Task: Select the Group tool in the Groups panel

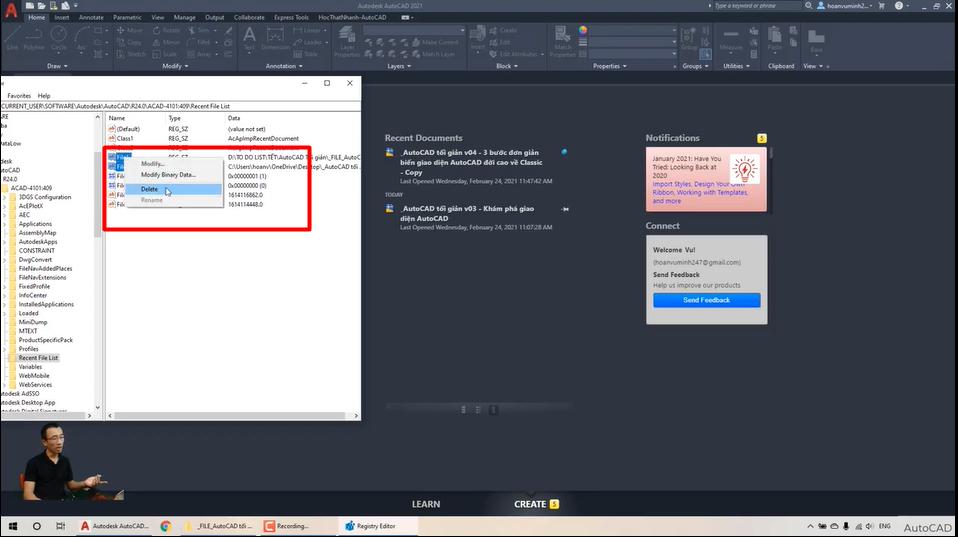Action: coord(689,38)
